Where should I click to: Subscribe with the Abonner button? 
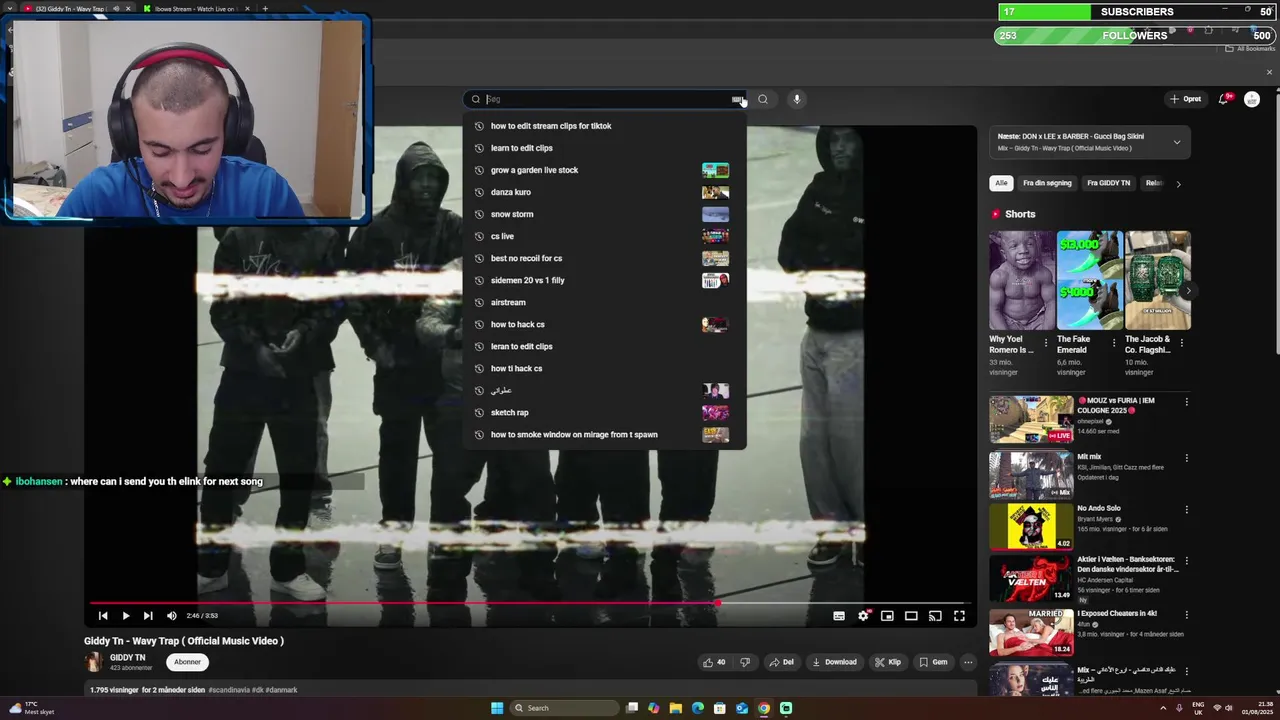pos(187,662)
